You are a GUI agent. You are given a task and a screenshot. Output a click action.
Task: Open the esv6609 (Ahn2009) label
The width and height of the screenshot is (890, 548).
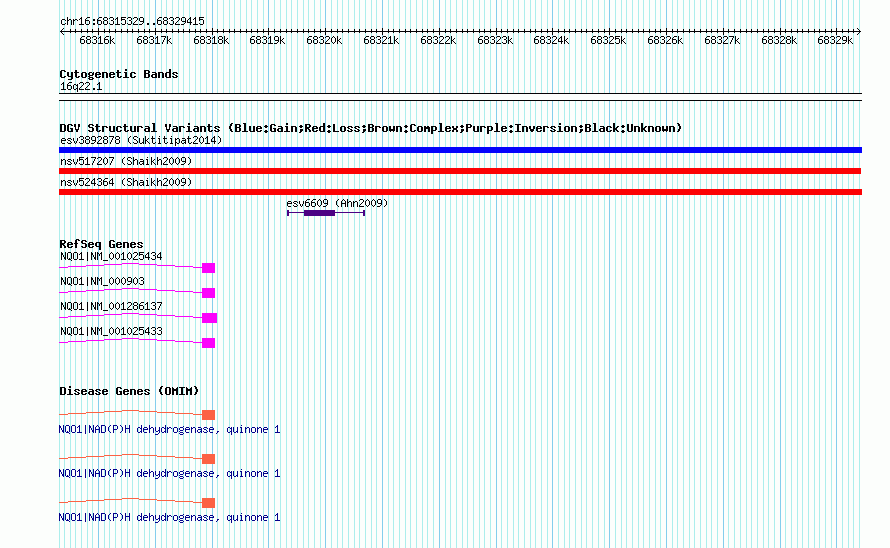[x=337, y=203]
